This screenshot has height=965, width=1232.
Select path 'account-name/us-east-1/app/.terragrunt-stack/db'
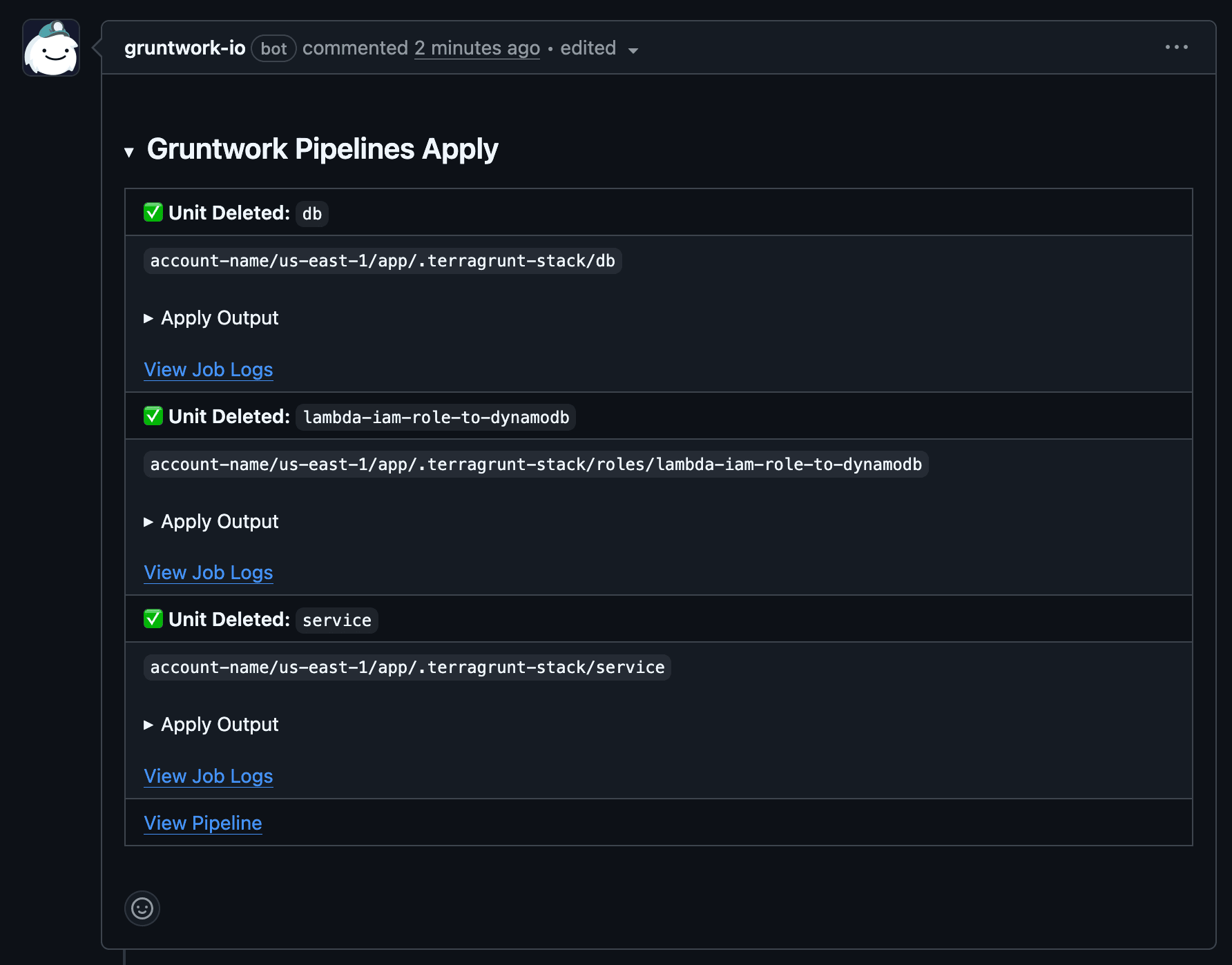point(383,261)
